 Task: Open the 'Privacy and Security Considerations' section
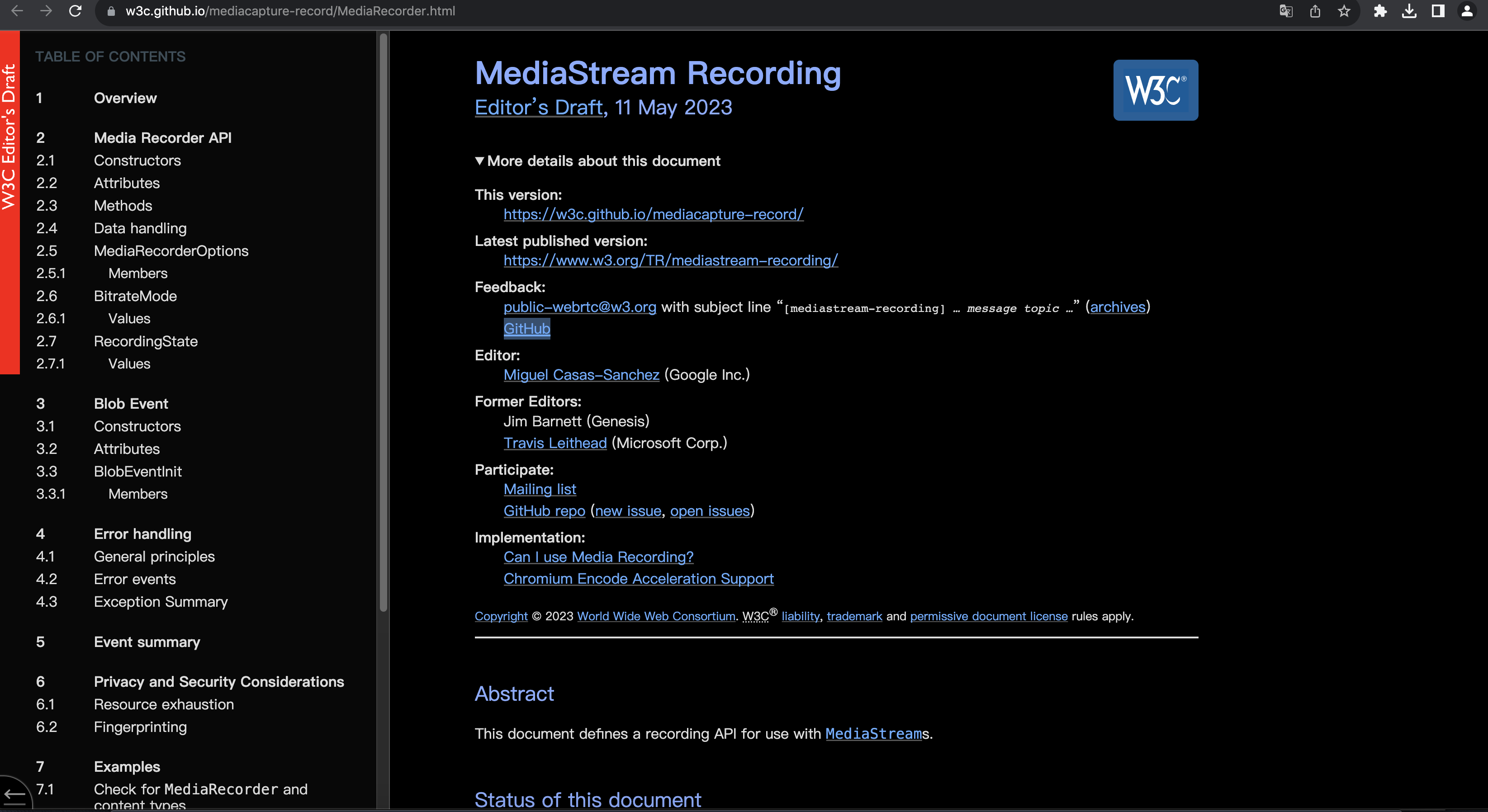pos(218,681)
